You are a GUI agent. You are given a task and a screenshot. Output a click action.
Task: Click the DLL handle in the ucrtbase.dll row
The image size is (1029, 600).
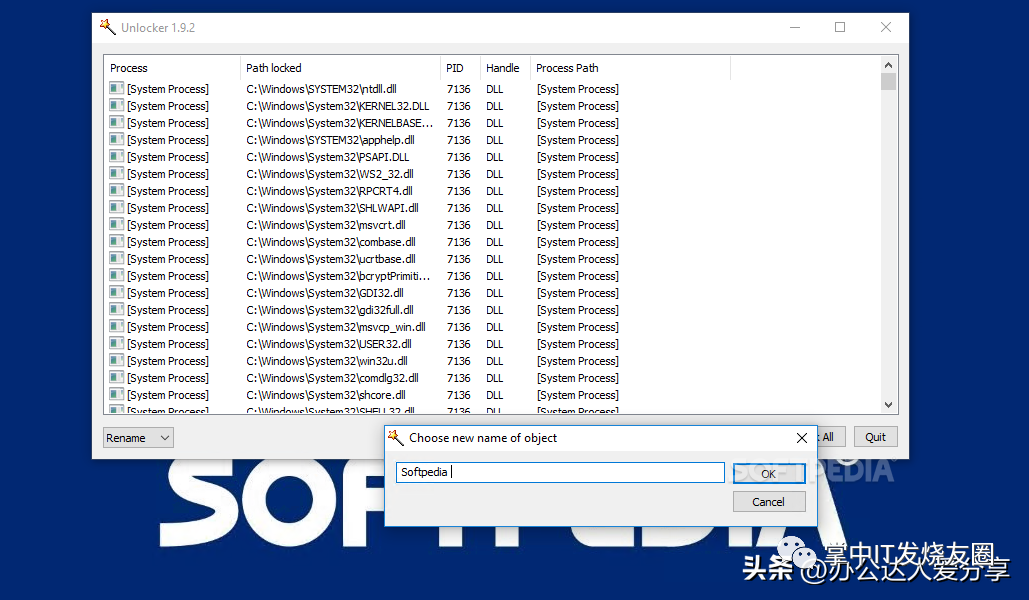point(495,259)
